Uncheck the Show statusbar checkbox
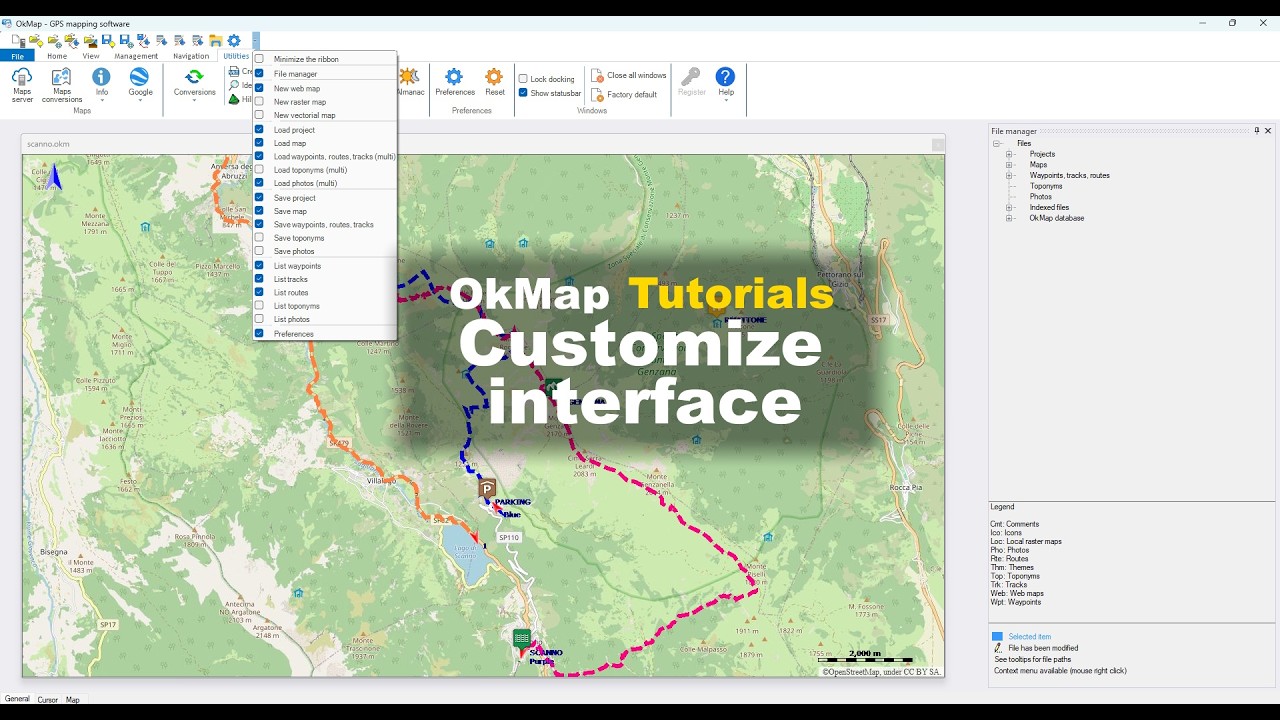The image size is (1280, 720). 523,93
